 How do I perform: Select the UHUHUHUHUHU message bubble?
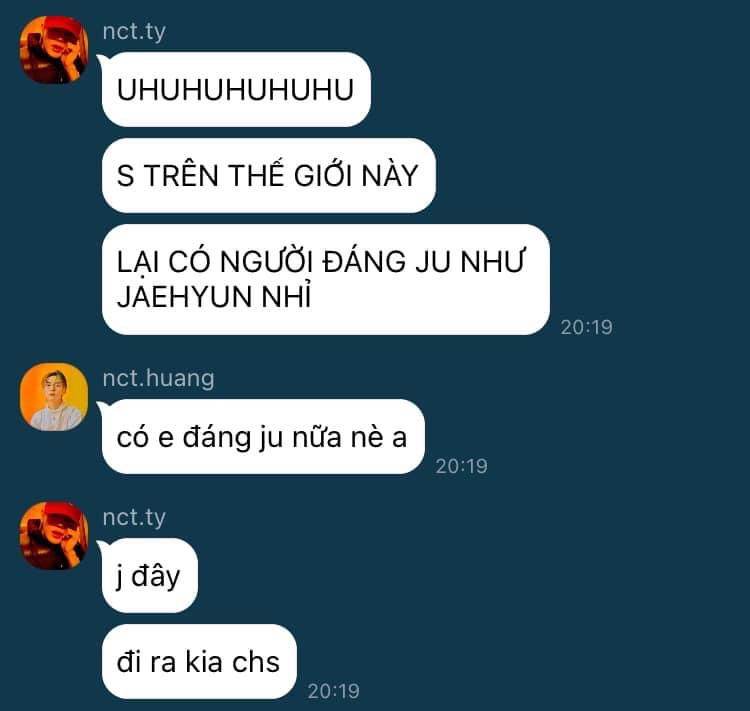(236, 89)
